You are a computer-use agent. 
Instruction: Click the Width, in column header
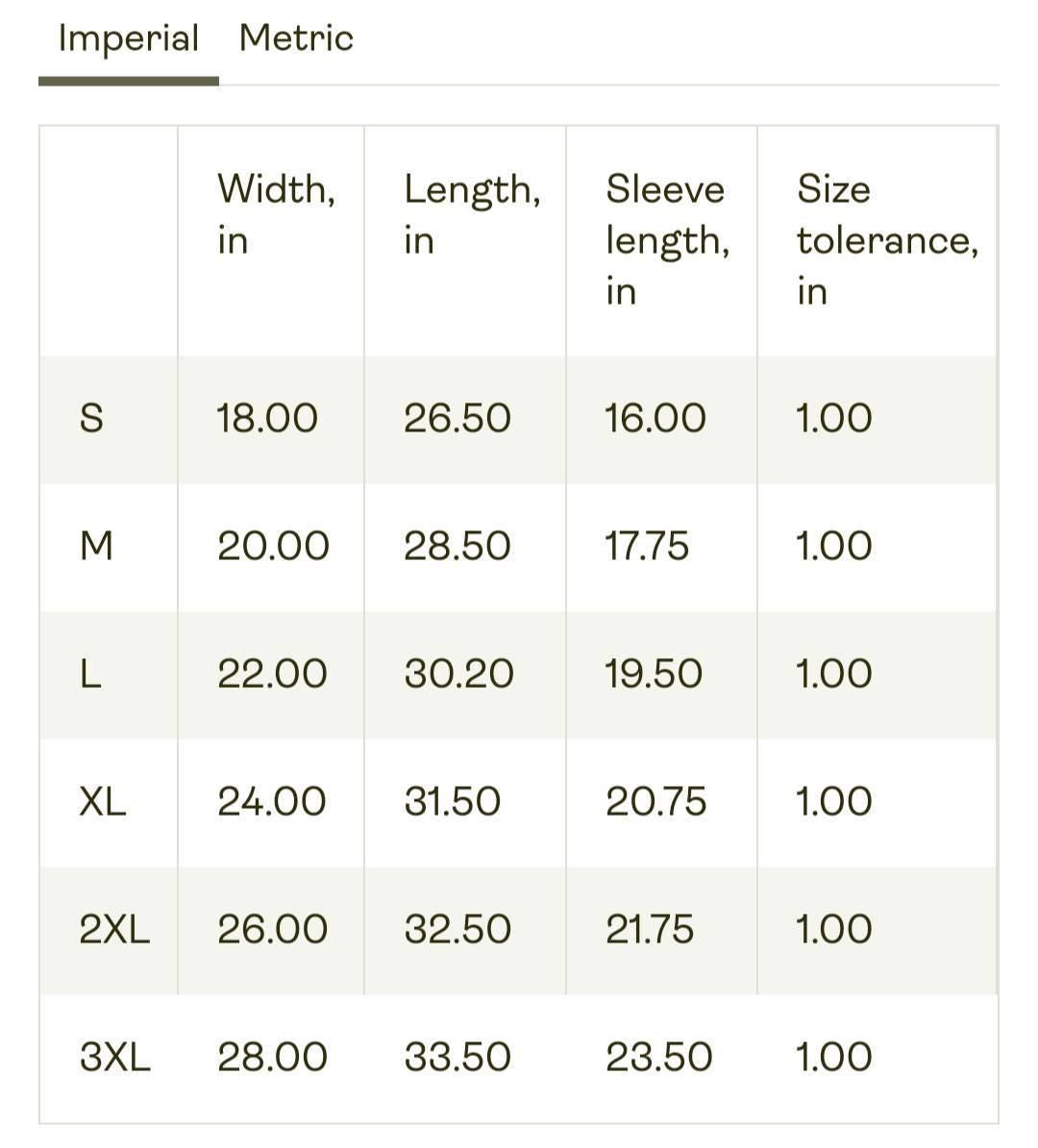tap(276, 214)
